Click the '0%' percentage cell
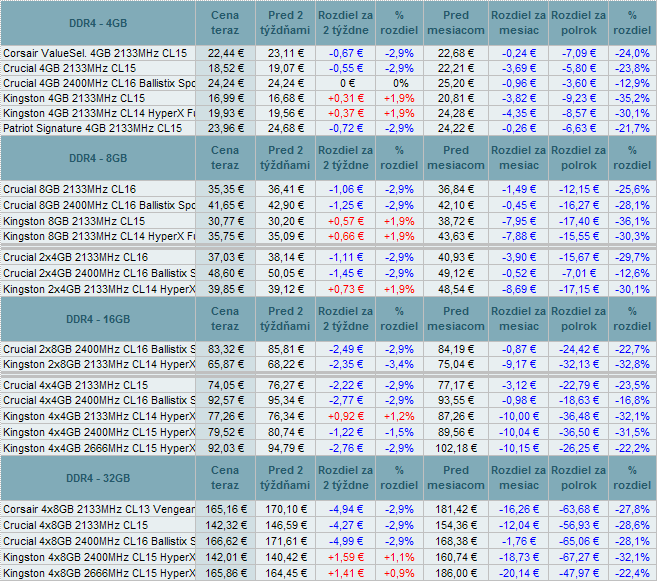Image resolution: width=657 pixels, height=581 pixels. pyautogui.click(x=400, y=83)
